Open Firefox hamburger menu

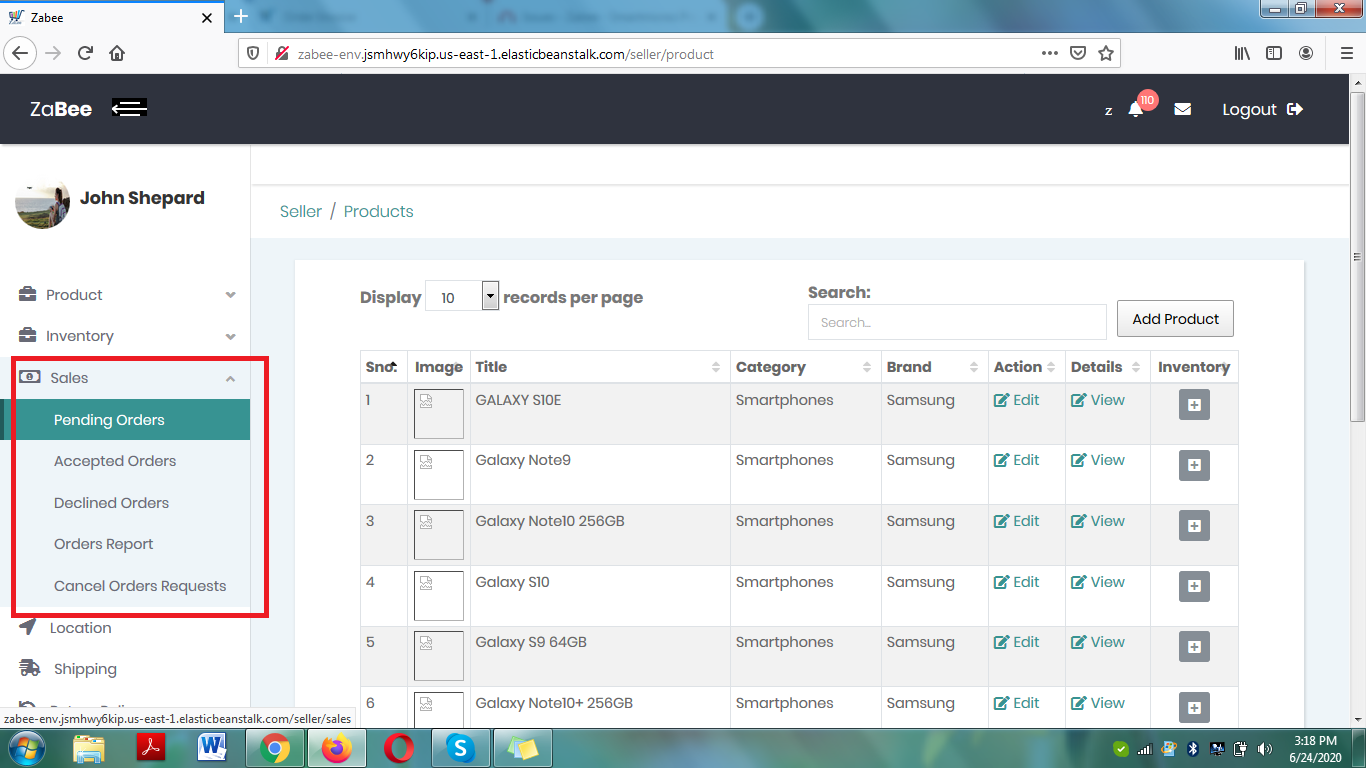[x=1347, y=53]
